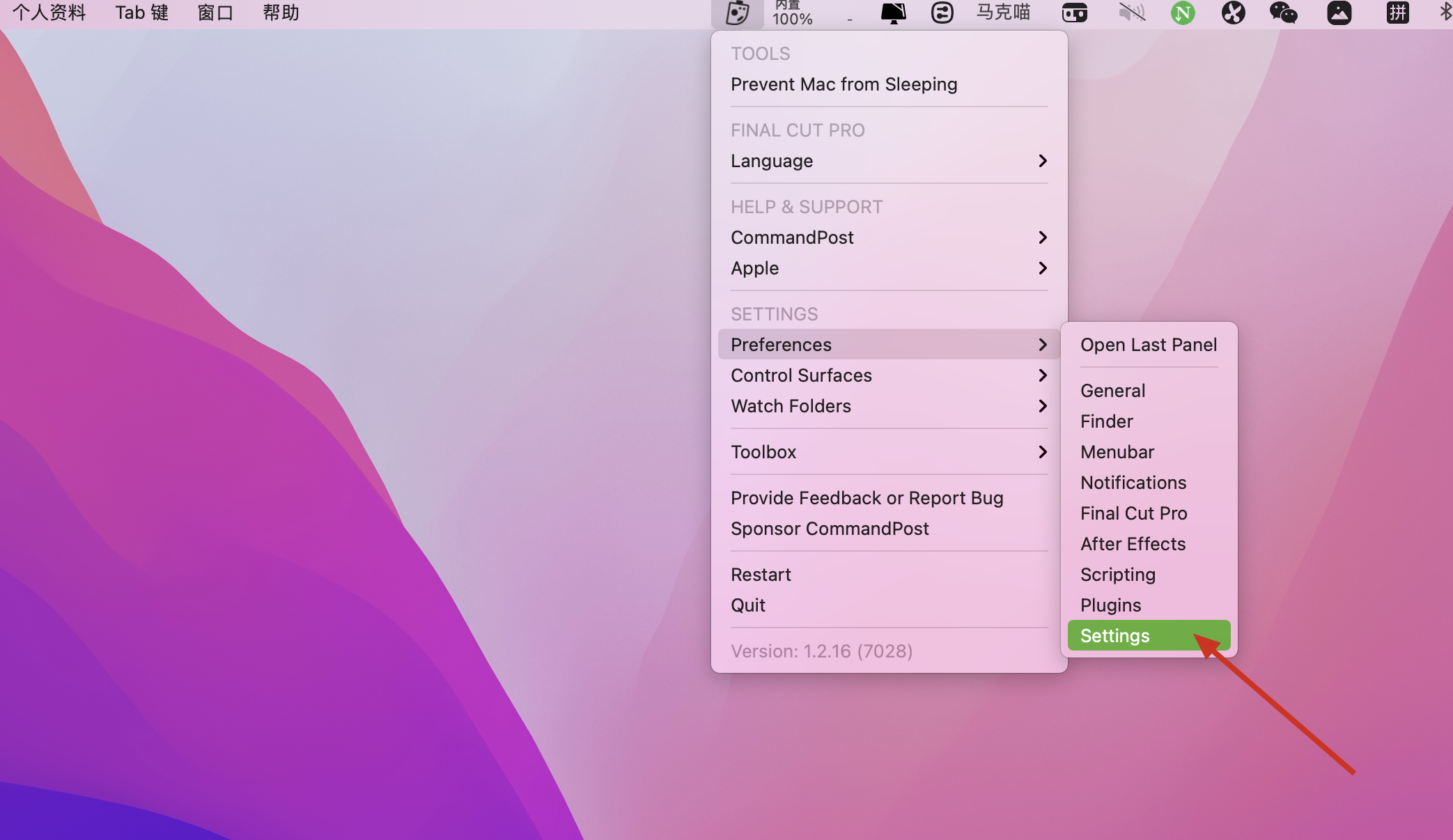Select Settings in Preferences submenu

(1114, 636)
